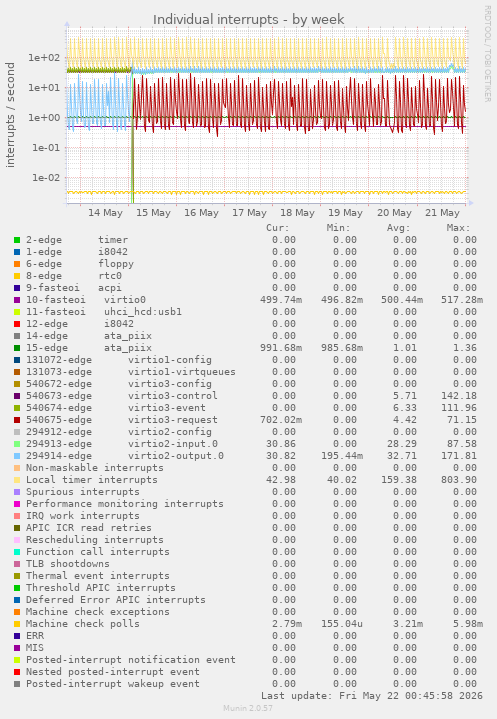The image size is (497, 719).
Task: Click the virtio3-control legend label
Action: point(172,396)
